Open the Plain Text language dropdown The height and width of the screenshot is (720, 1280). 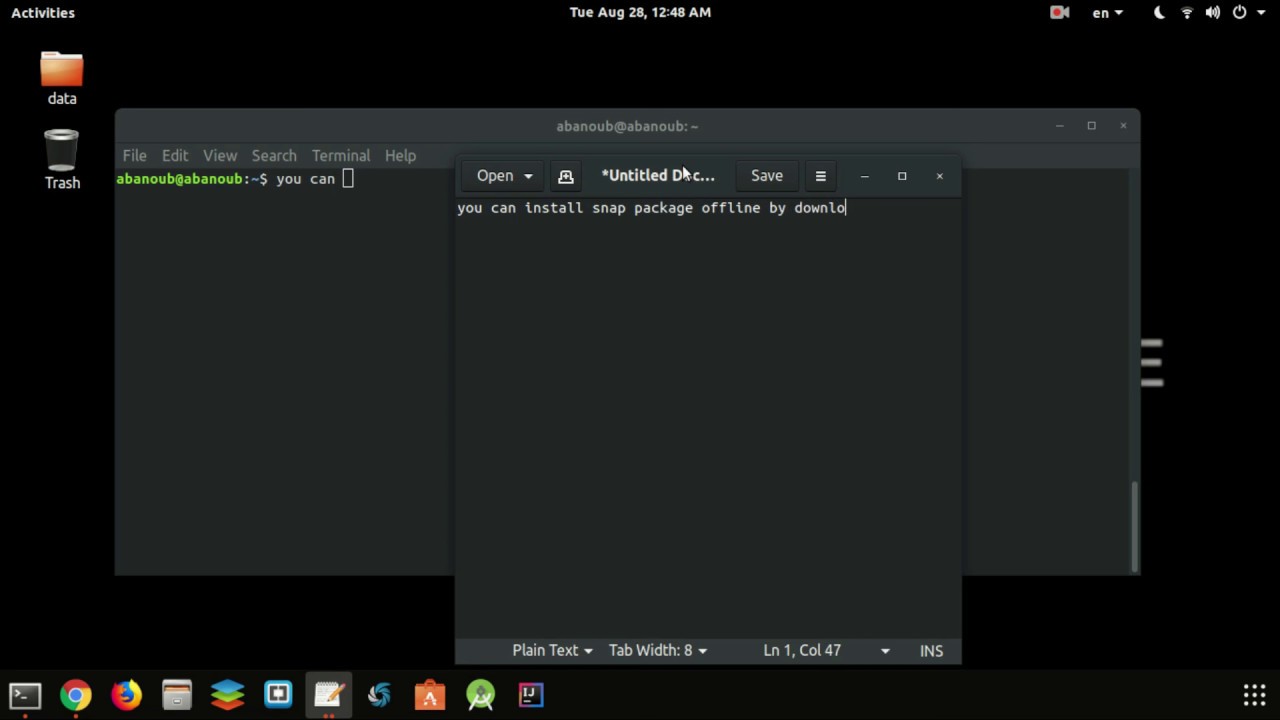coord(552,650)
